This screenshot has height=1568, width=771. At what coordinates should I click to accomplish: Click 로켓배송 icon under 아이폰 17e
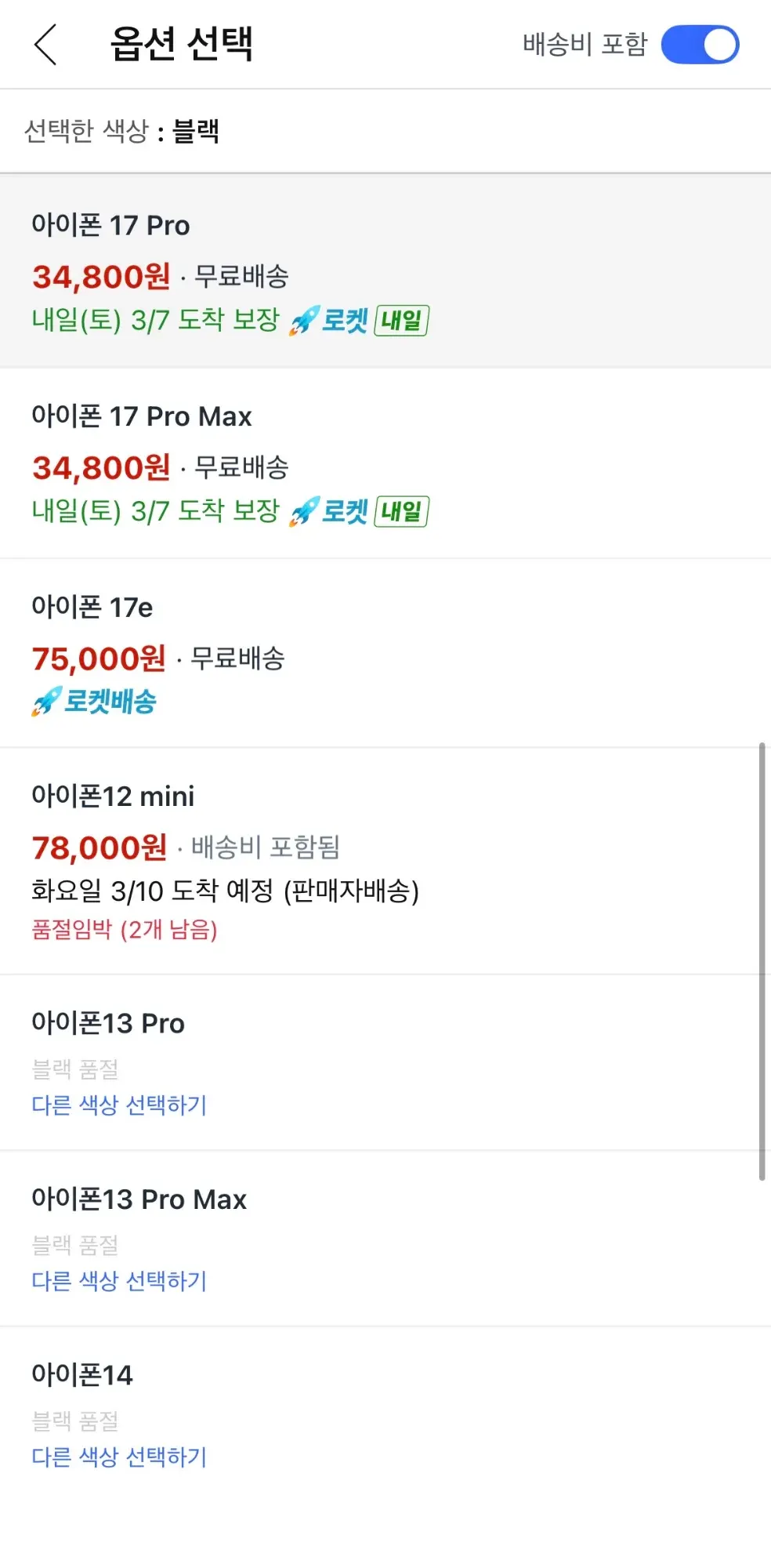coord(94,702)
